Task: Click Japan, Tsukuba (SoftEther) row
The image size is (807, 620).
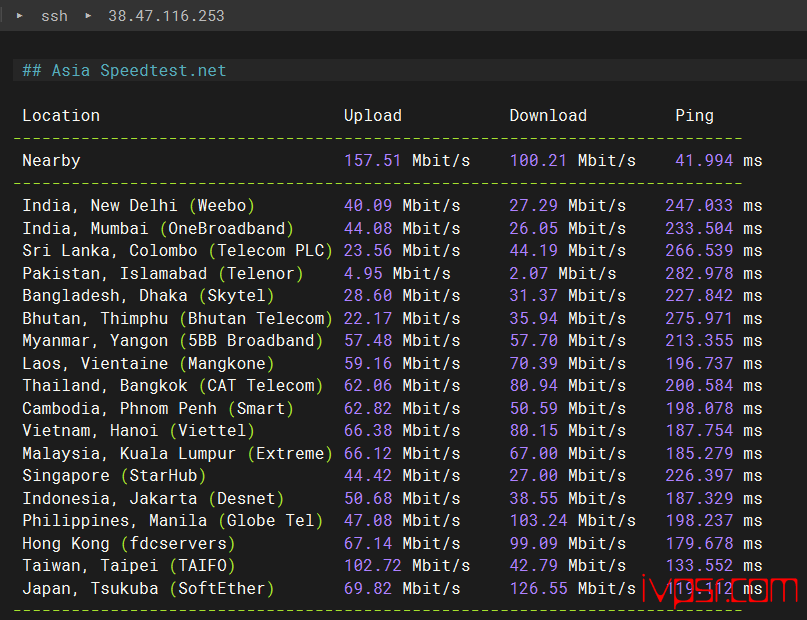Action: tap(392, 588)
